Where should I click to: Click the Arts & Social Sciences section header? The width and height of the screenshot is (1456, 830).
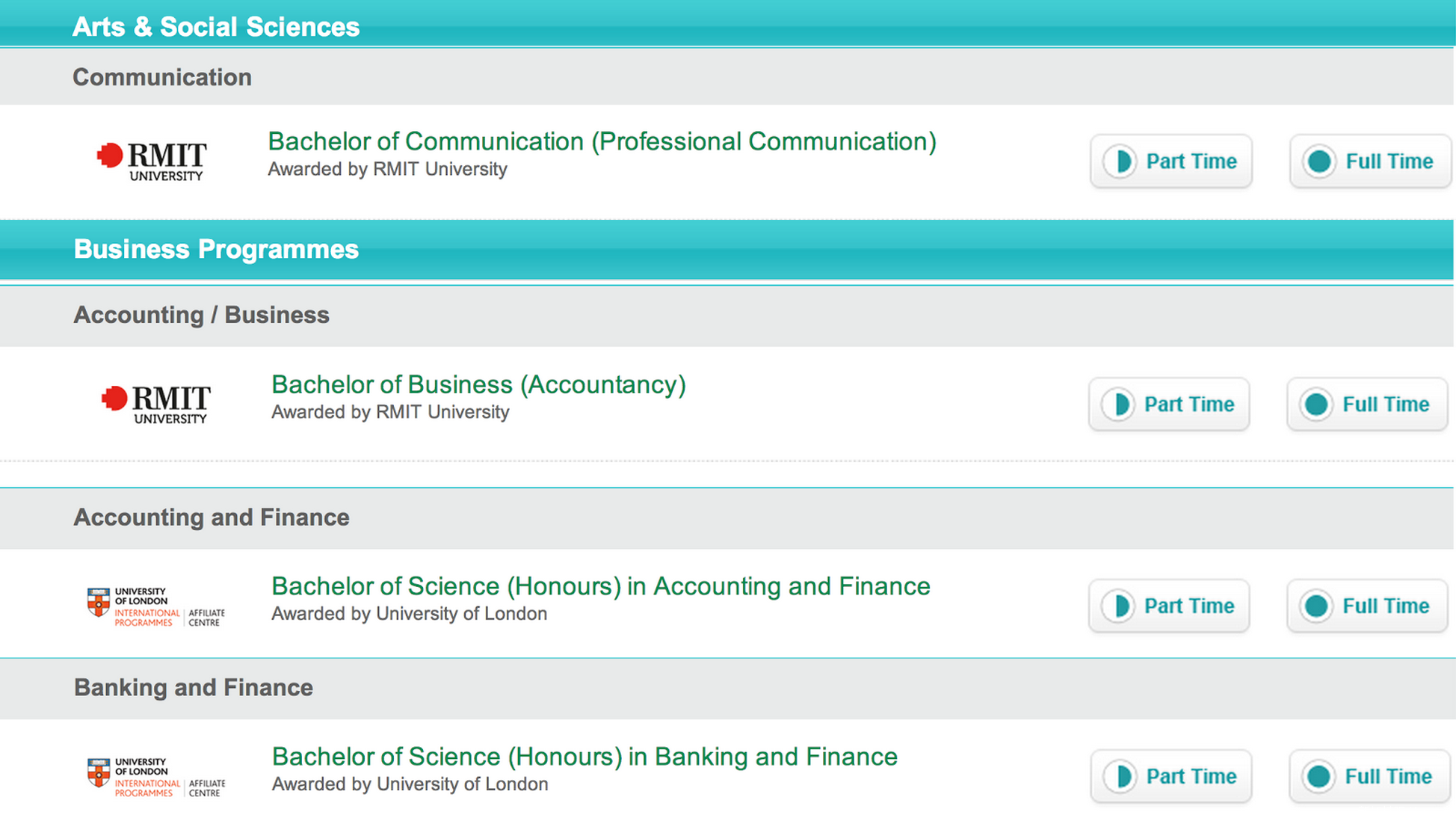click(216, 27)
